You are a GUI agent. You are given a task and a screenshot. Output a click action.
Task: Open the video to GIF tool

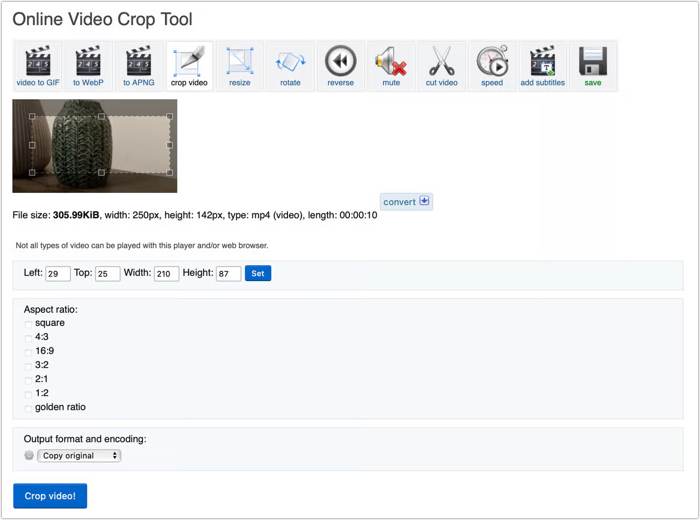[38, 66]
